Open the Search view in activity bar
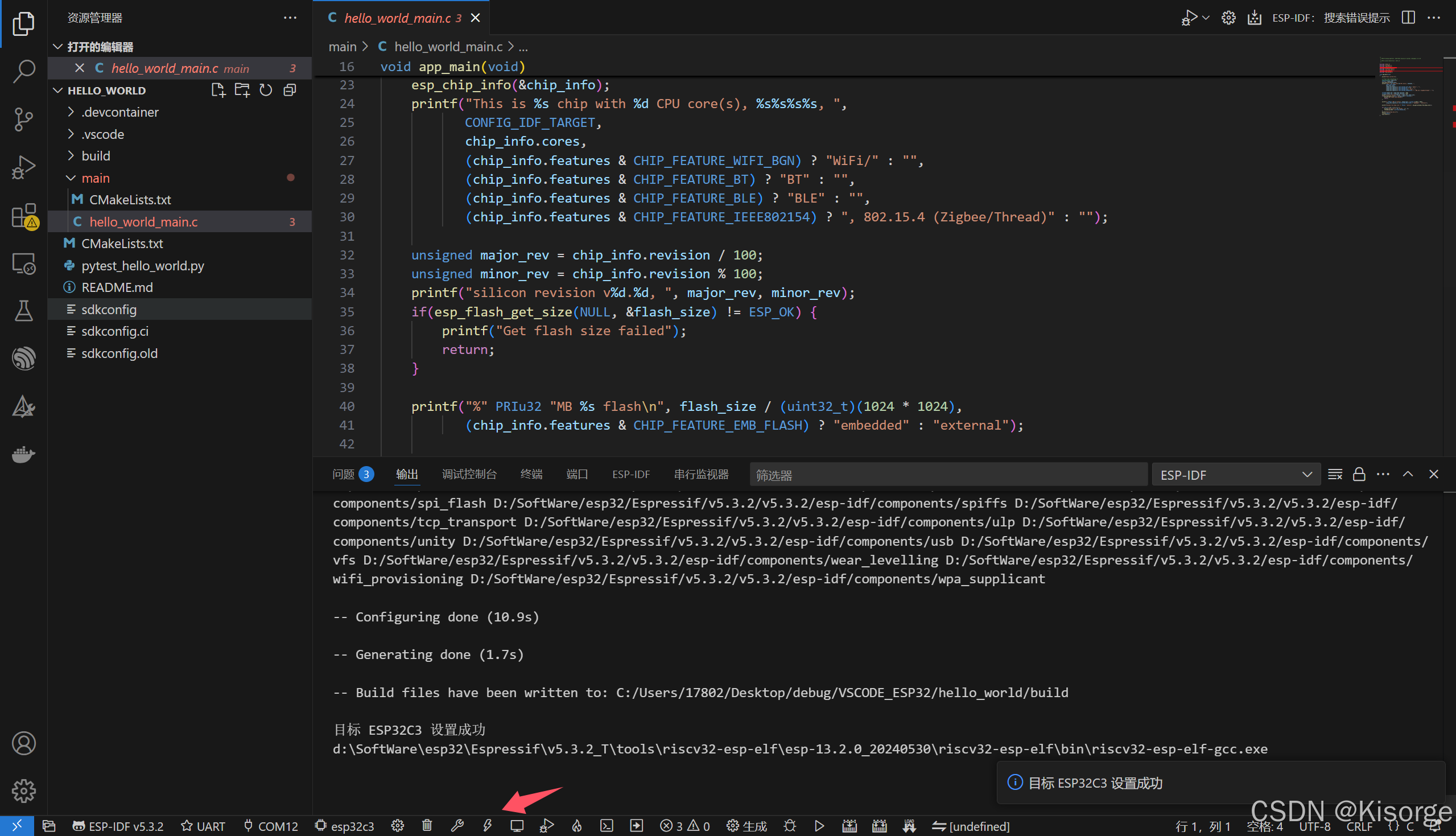The height and width of the screenshot is (836, 1456). click(x=23, y=71)
